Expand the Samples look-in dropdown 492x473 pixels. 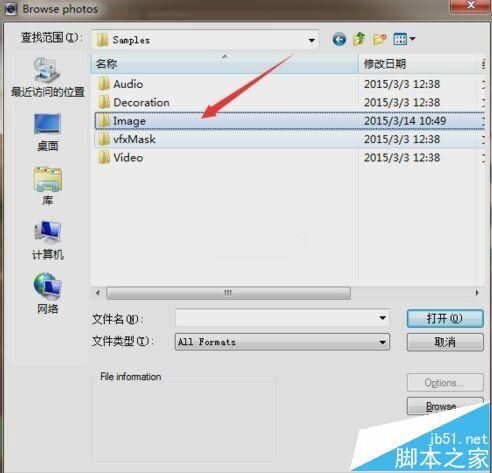coord(311,41)
